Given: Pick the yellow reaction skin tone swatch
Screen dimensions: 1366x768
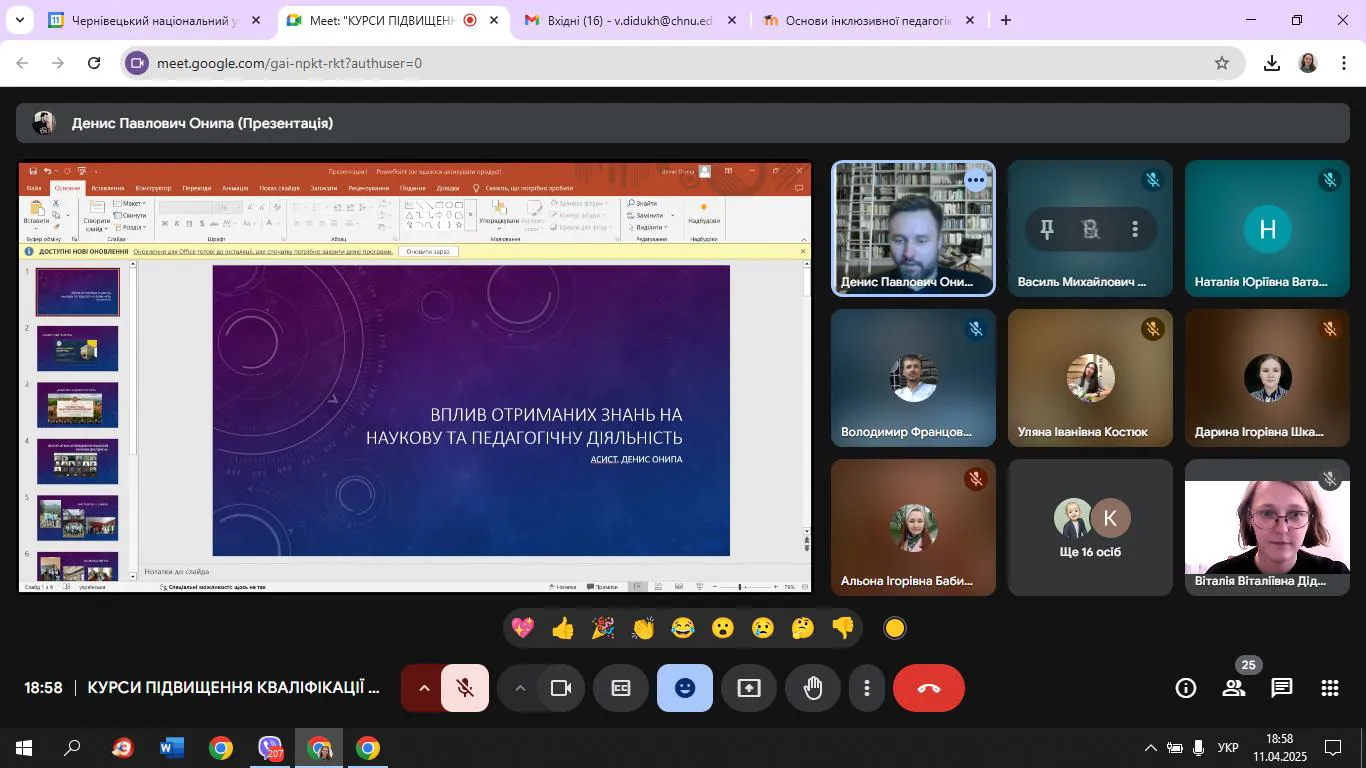Looking at the screenshot, I should click(x=895, y=628).
